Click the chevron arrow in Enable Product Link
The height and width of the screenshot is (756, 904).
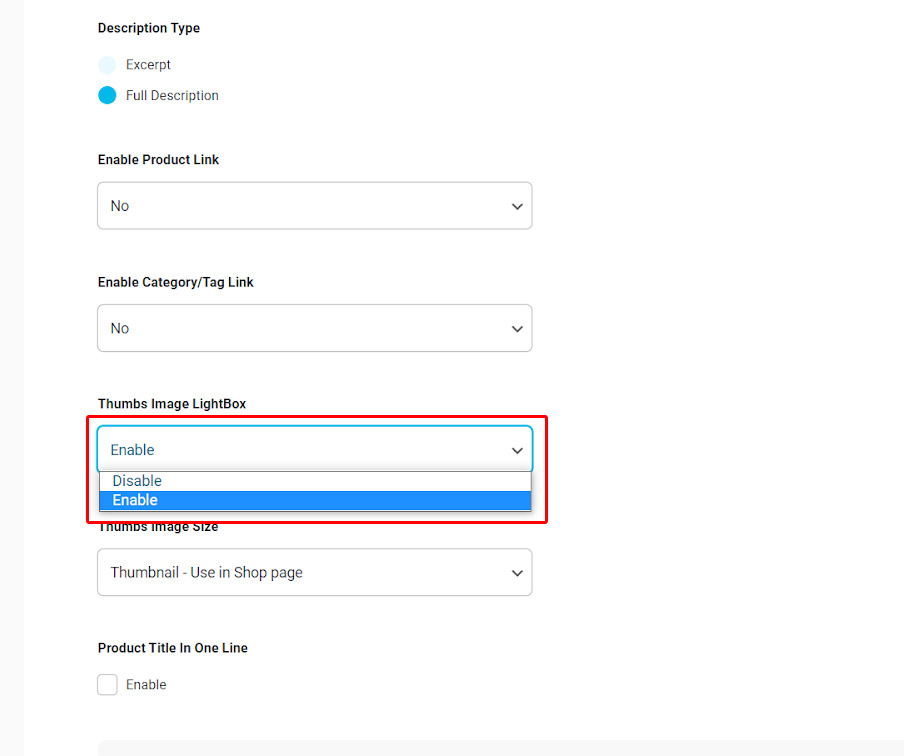(517, 206)
